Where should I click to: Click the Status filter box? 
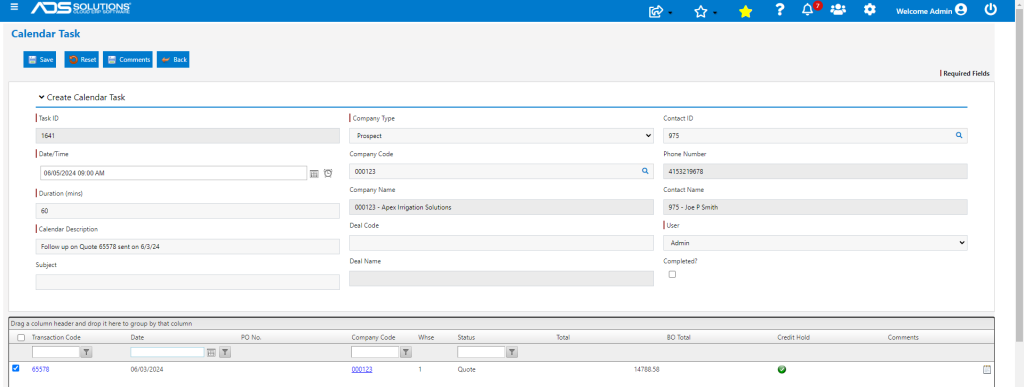[481, 352]
